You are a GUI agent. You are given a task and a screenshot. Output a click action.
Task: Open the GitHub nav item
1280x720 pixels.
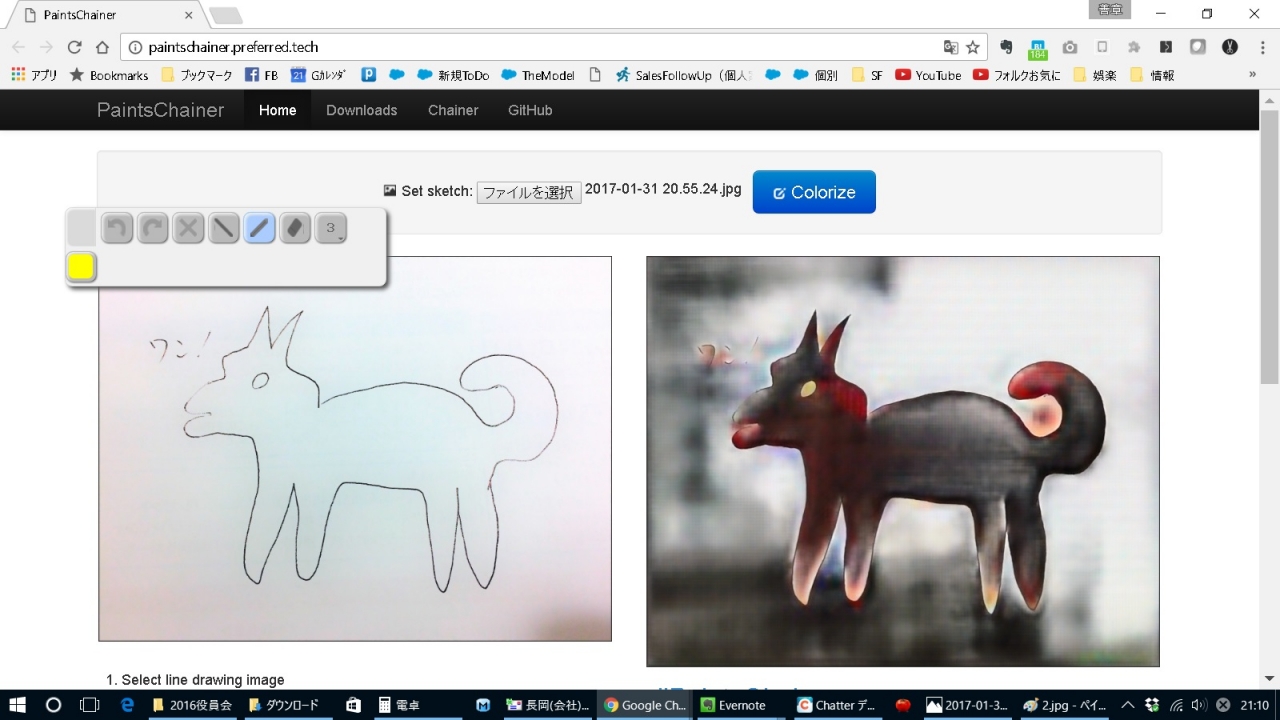tap(530, 110)
